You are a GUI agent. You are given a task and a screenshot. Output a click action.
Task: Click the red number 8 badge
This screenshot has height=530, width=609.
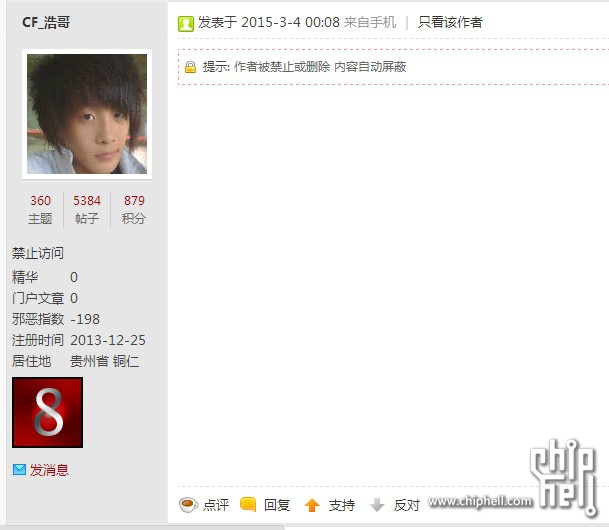click(47, 412)
